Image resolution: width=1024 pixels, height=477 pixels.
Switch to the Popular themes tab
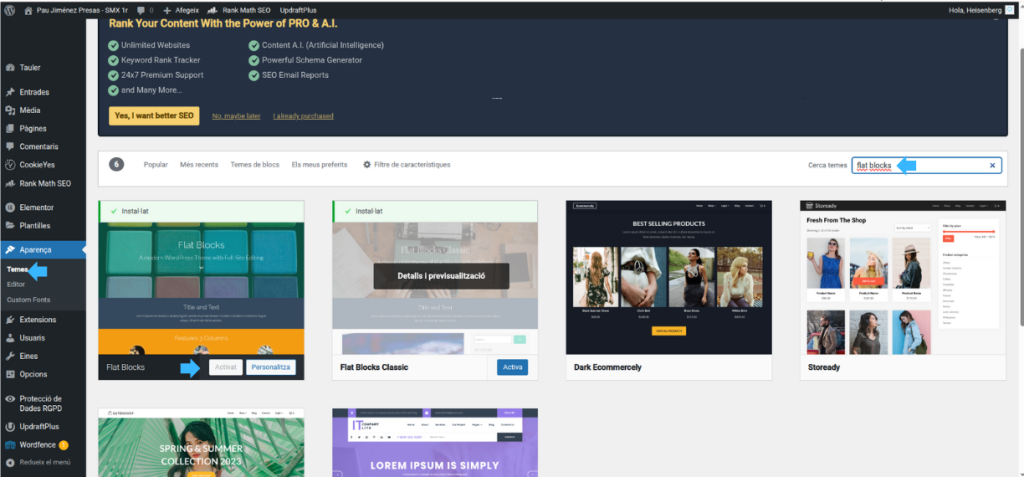click(155, 164)
